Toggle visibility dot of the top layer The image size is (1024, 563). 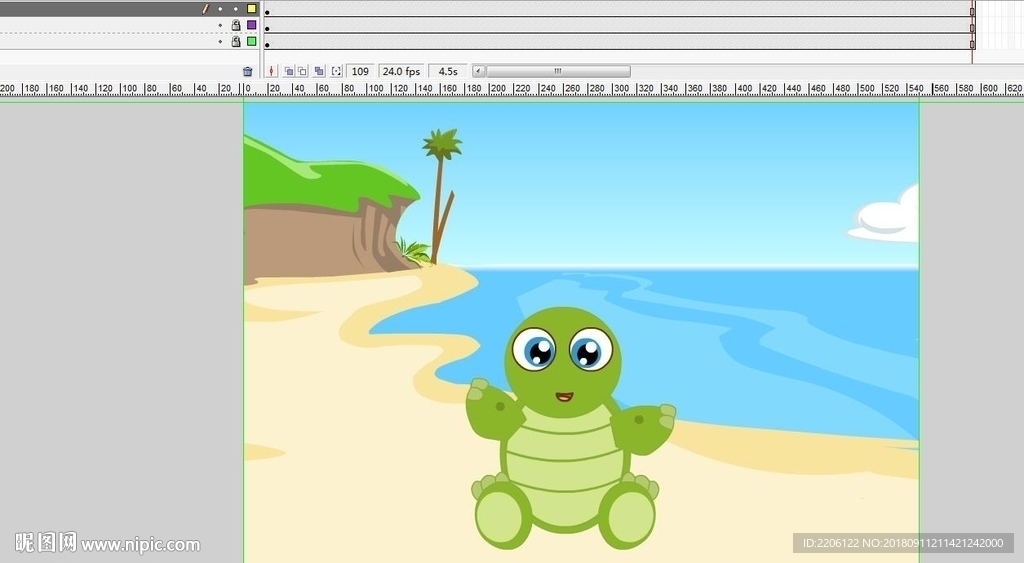point(220,9)
